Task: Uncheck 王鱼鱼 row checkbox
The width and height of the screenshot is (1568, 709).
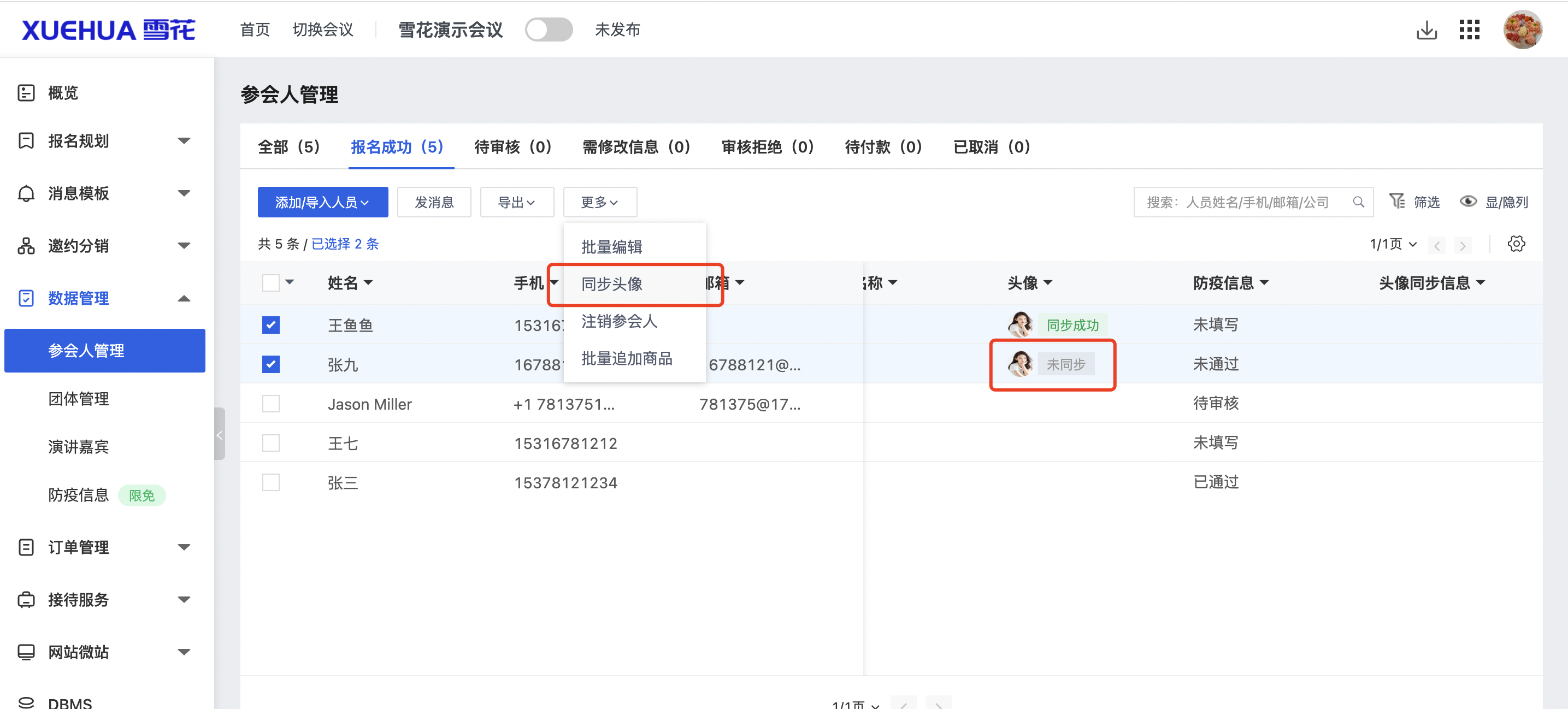Action: tap(271, 324)
